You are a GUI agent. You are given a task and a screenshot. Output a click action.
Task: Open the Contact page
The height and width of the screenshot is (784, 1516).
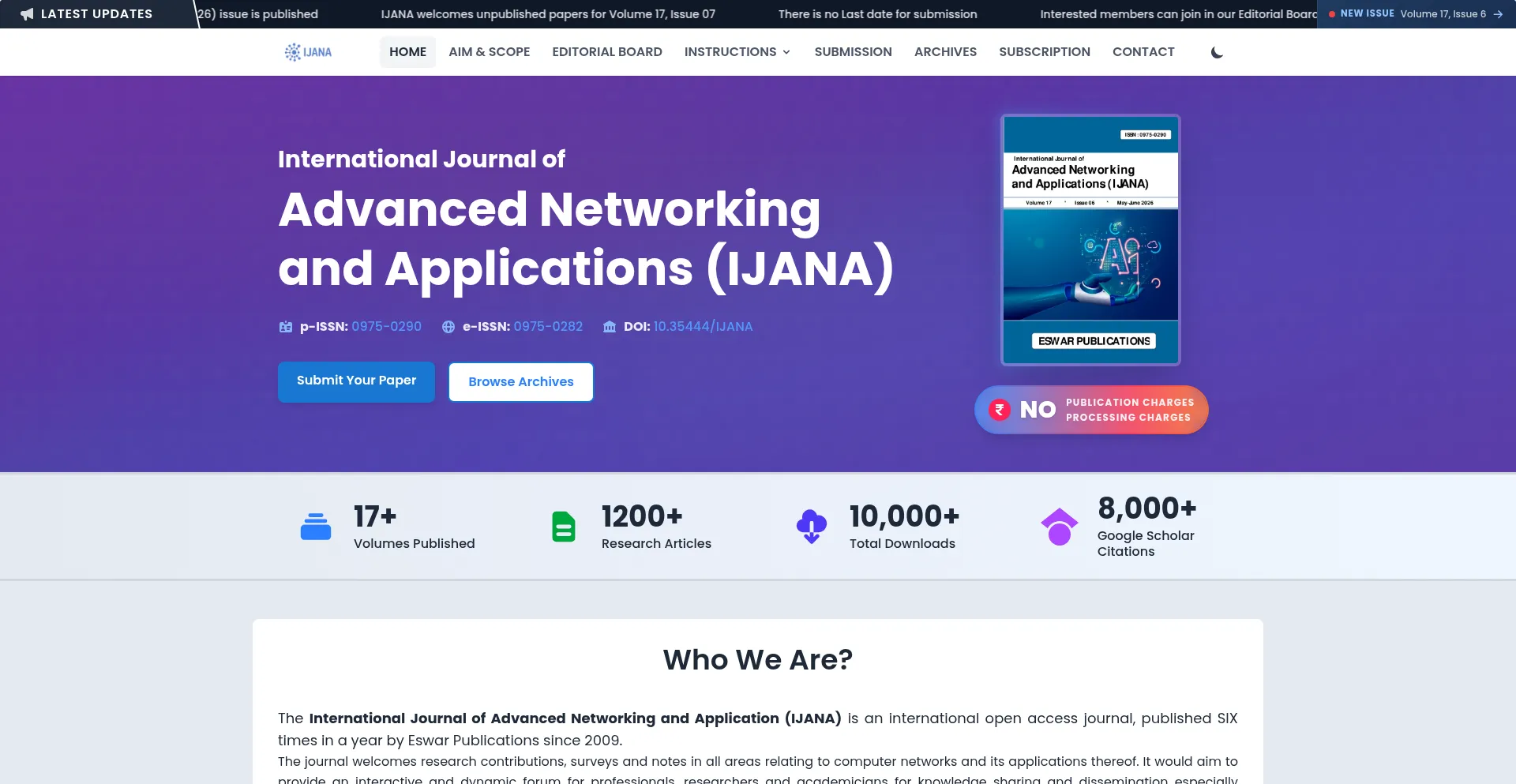click(1143, 52)
